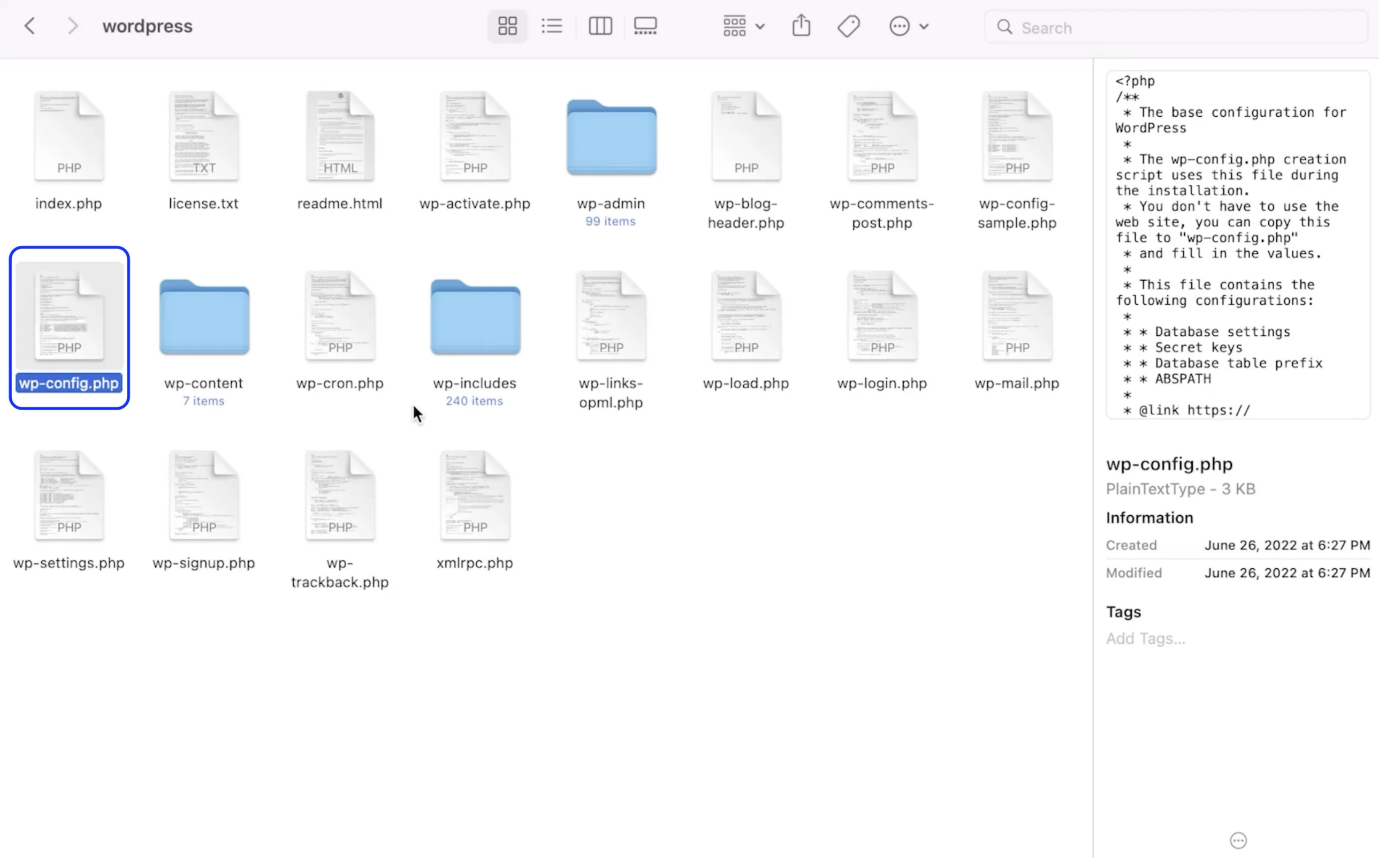Select the wp-config-sample.php file icon

[1017, 136]
